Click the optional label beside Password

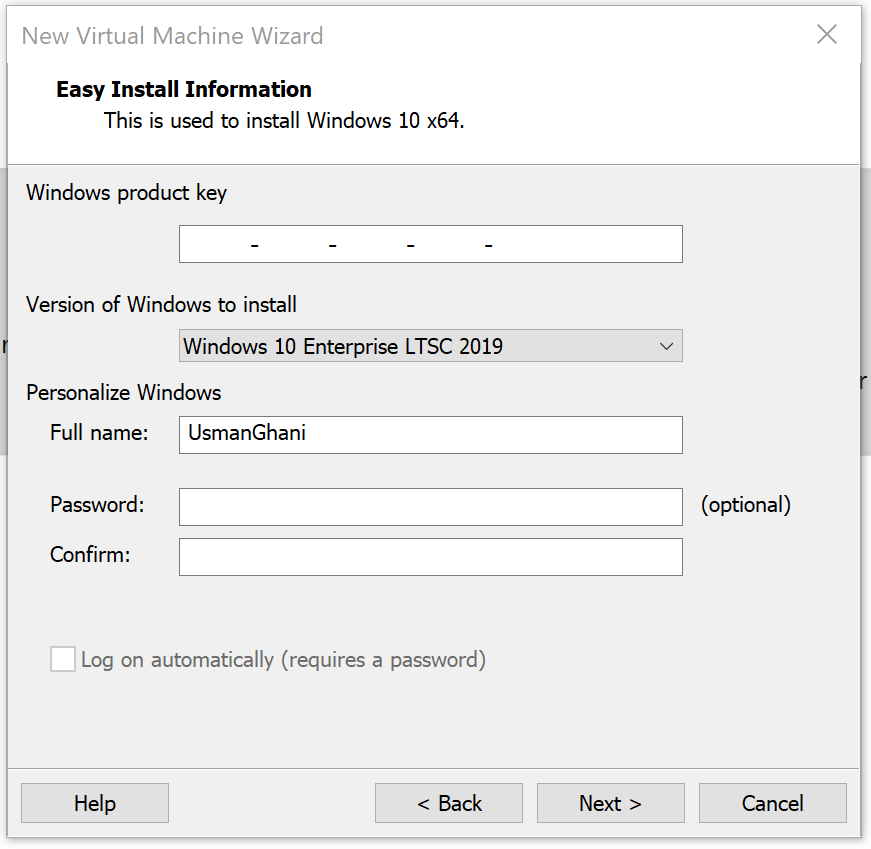click(x=746, y=505)
